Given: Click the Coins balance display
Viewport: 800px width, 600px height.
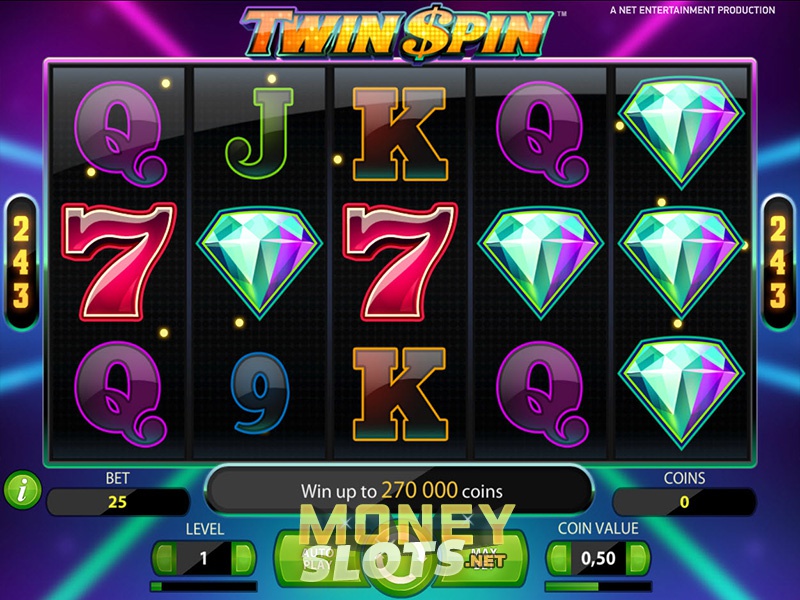Looking at the screenshot, I should point(684,502).
